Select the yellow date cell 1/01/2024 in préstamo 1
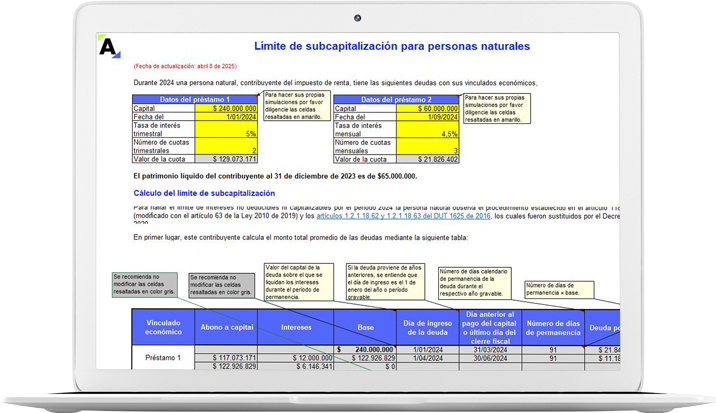The width and height of the screenshot is (716, 413). click(x=226, y=116)
